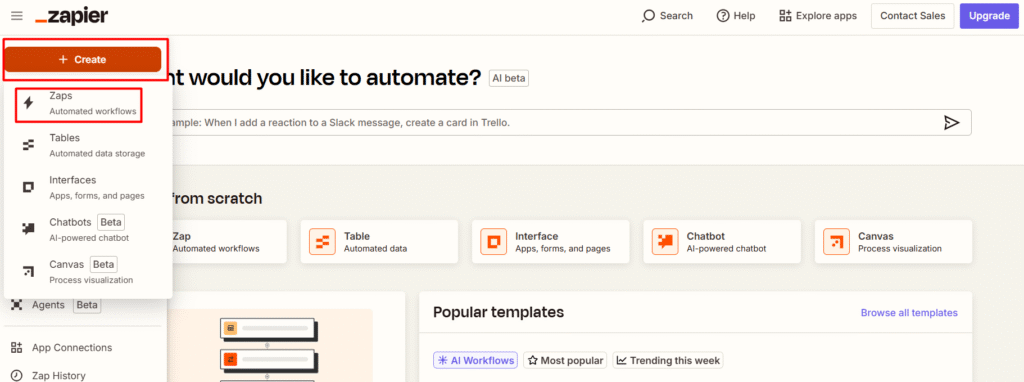1024x382 pixels.
Task: Click the purple Upgrade button
Action: pyautogui.click(x=989, y=16)
